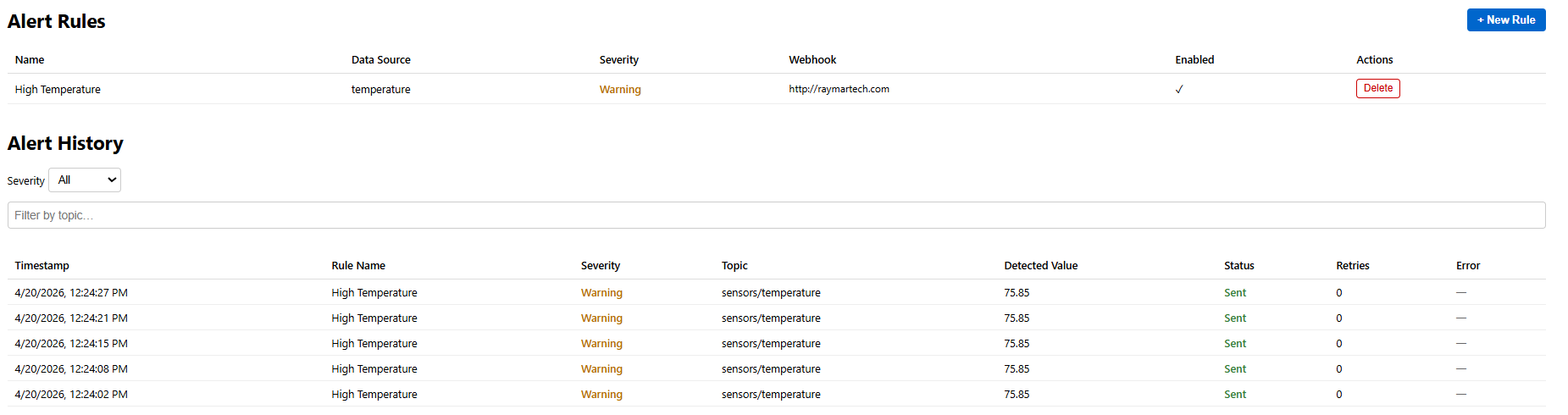The height and width of the screenshot is (415, 1568).
Task: Focus the Filter by topic field
Action: click(x=776, y=215)
